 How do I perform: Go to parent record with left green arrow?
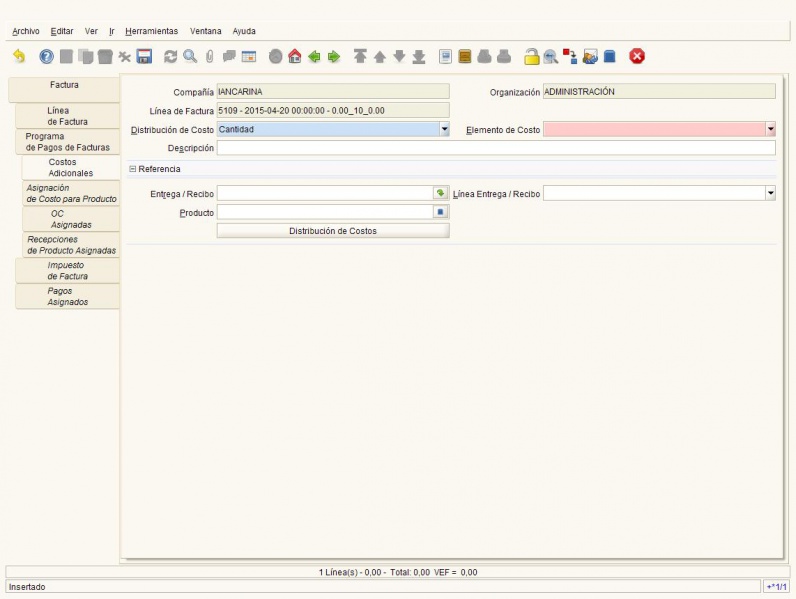click(x=314, y=56)
